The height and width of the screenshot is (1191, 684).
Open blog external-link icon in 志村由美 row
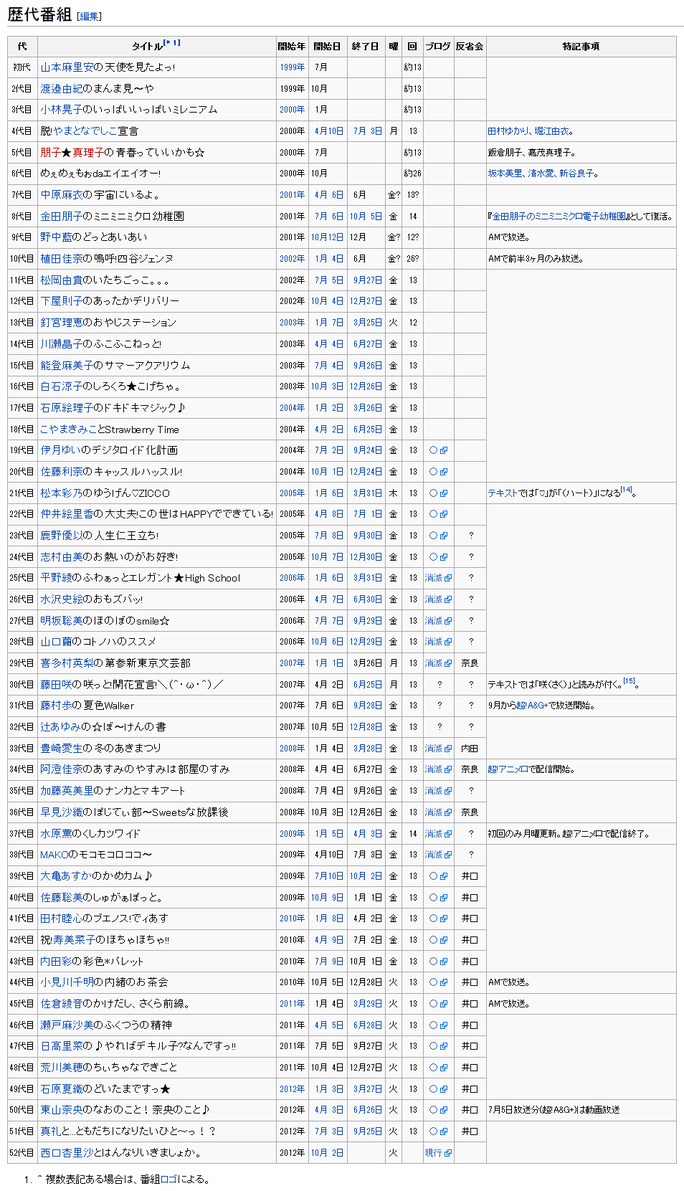coord(443,557)
